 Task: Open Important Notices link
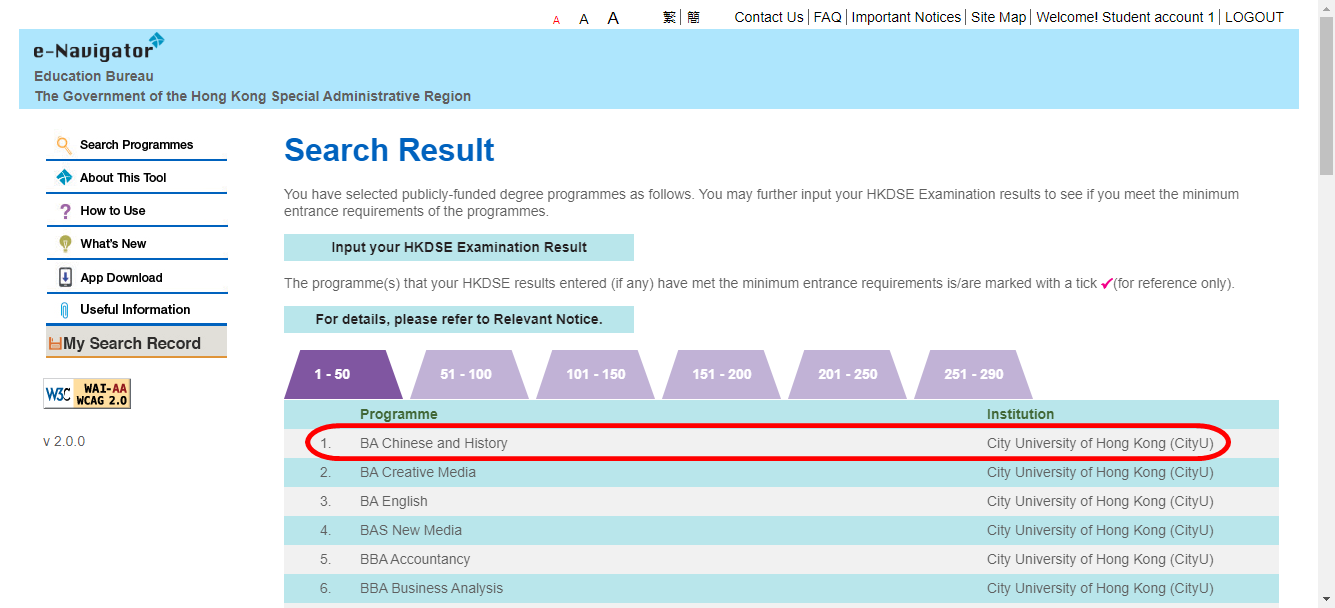pos(906,17)
